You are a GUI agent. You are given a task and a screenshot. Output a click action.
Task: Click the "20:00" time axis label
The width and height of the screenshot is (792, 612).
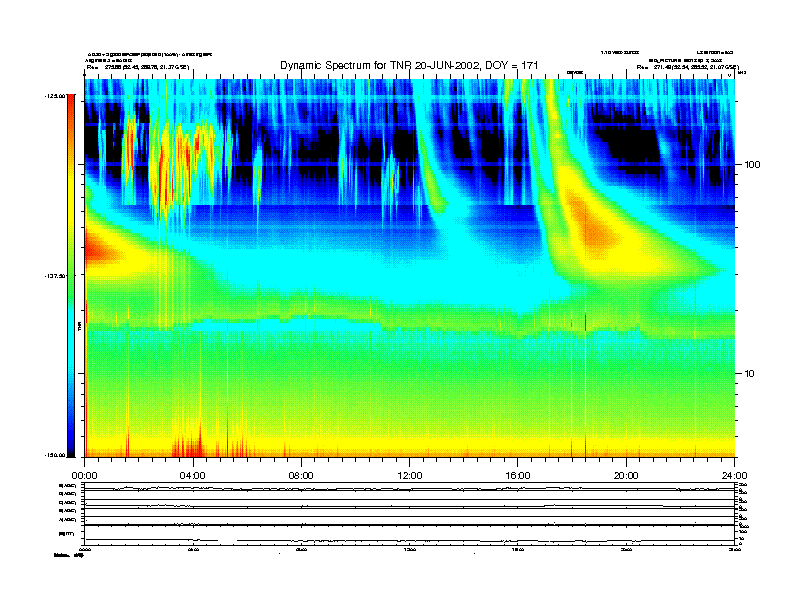(626, 476)
